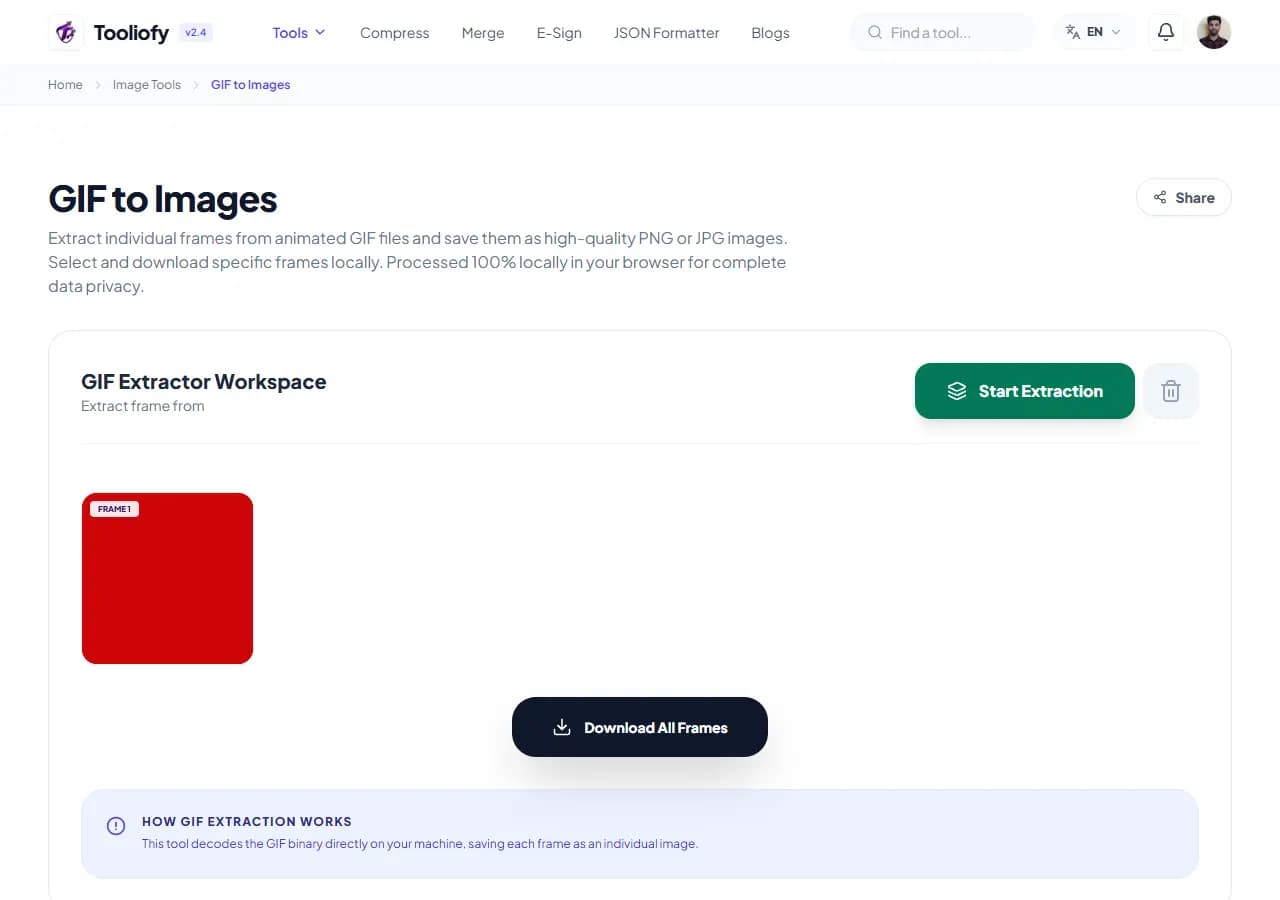This screenshot has width=1280, height=900.
Task: Click the Start Extraction button
Action: click(1025, 391)
